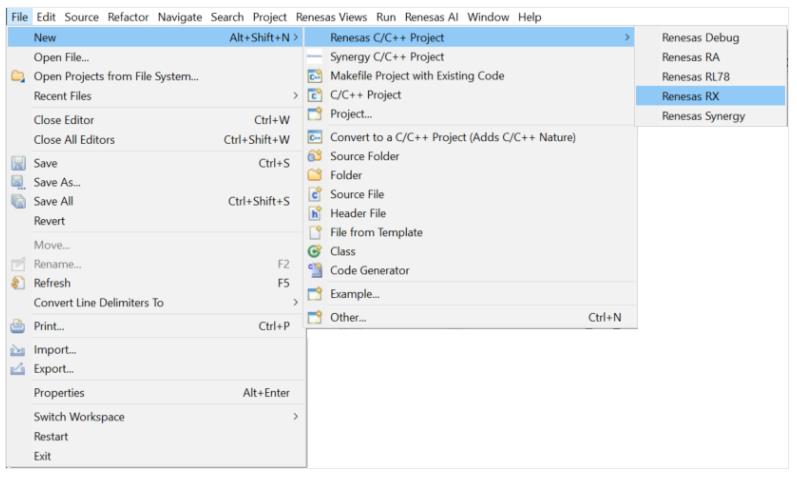
Task: Click the Open Projects from File System icon
Action: pos(15,76)
